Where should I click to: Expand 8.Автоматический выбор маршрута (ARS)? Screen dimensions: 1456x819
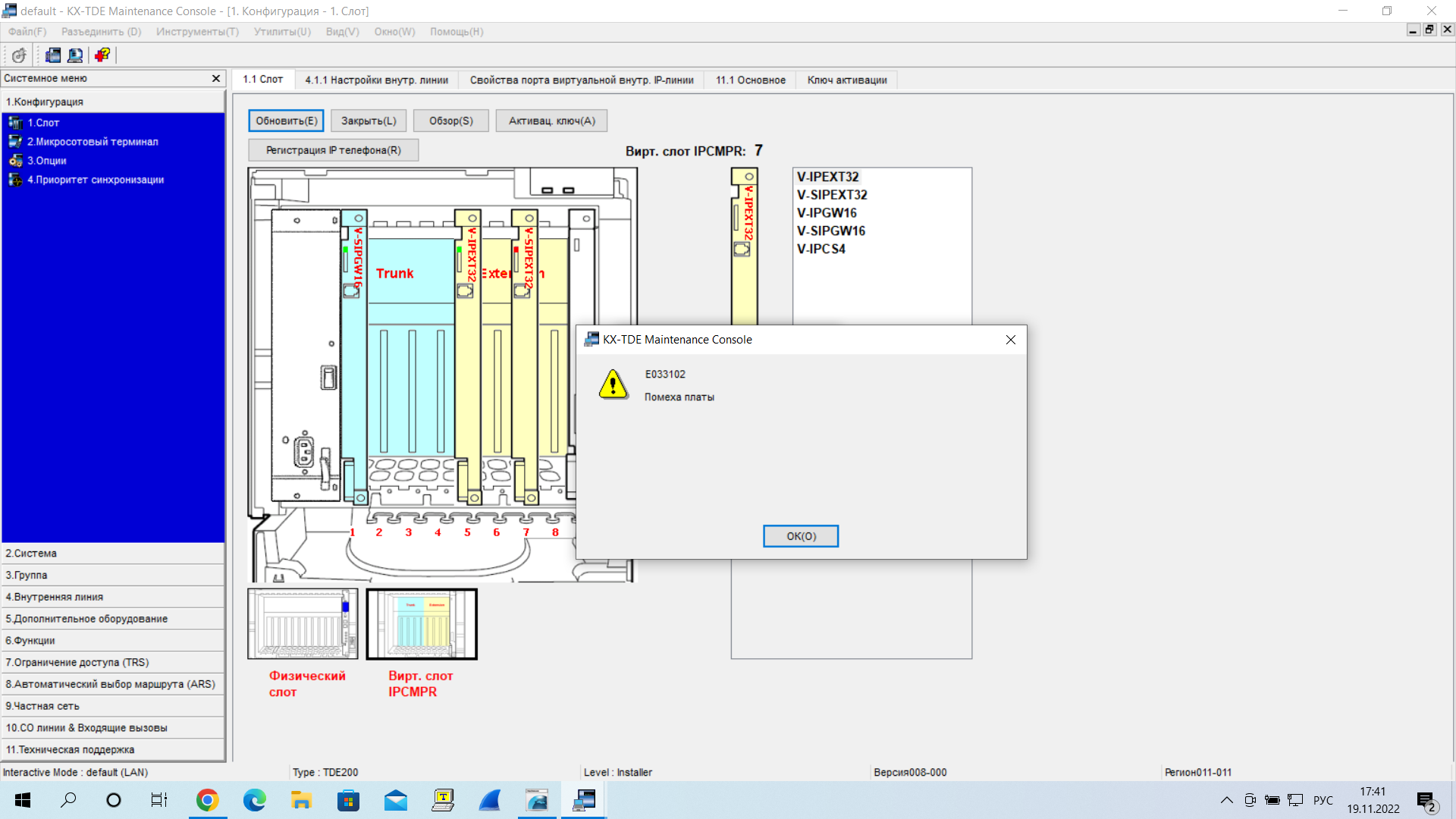[113, 684]
